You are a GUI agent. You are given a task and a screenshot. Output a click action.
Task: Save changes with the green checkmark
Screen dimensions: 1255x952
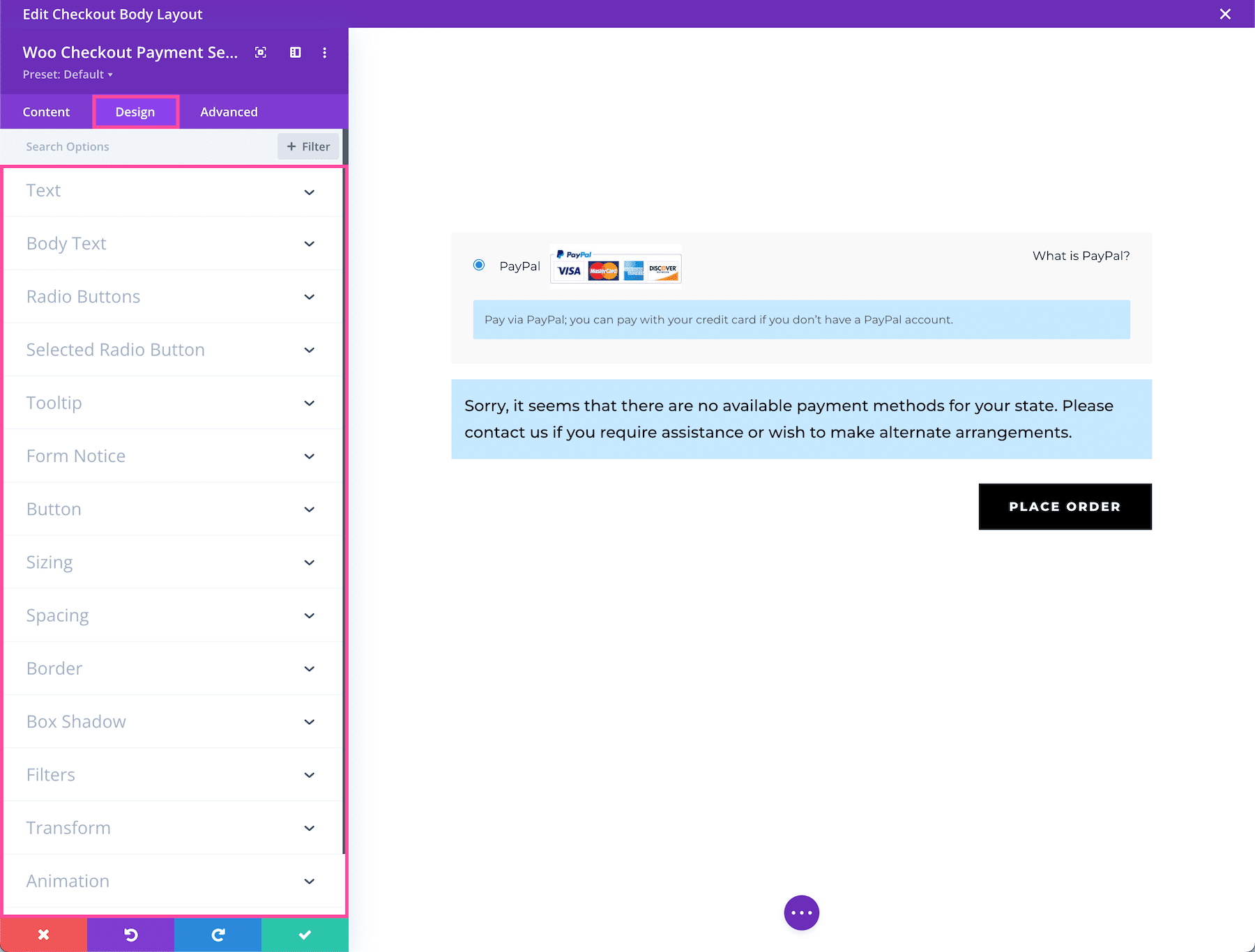tap(305, 935)
